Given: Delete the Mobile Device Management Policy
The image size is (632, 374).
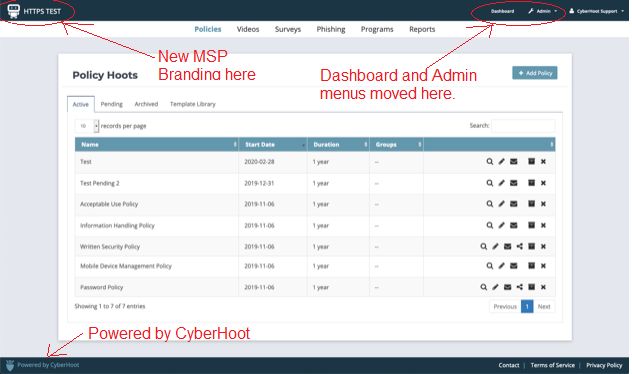Looking at the screenshot, I should tap(543, 266).
